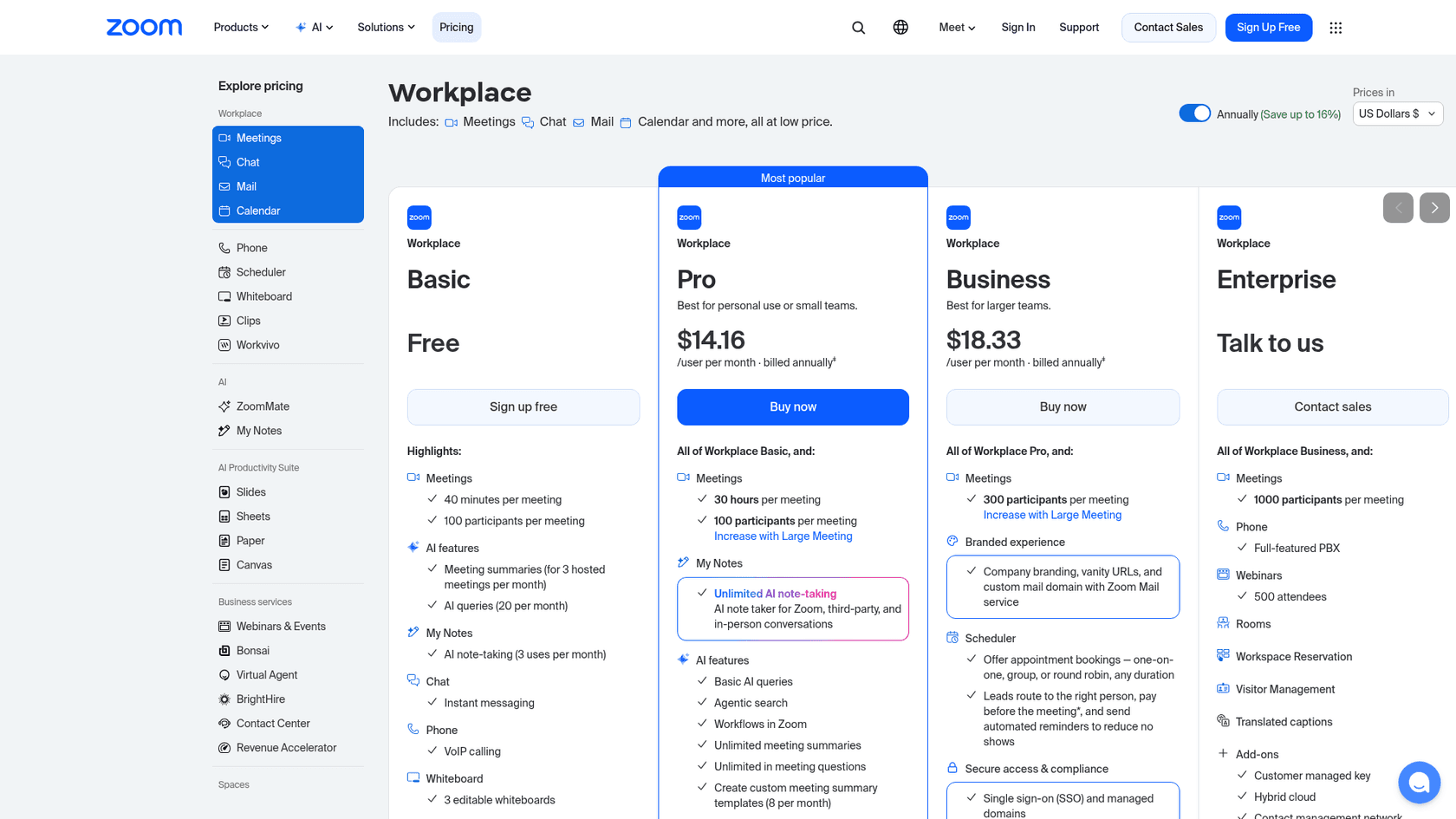Open Increase with Large Meeting link under Pro
This screenshot has width=1456, height=819.
[x=783, y=536]
